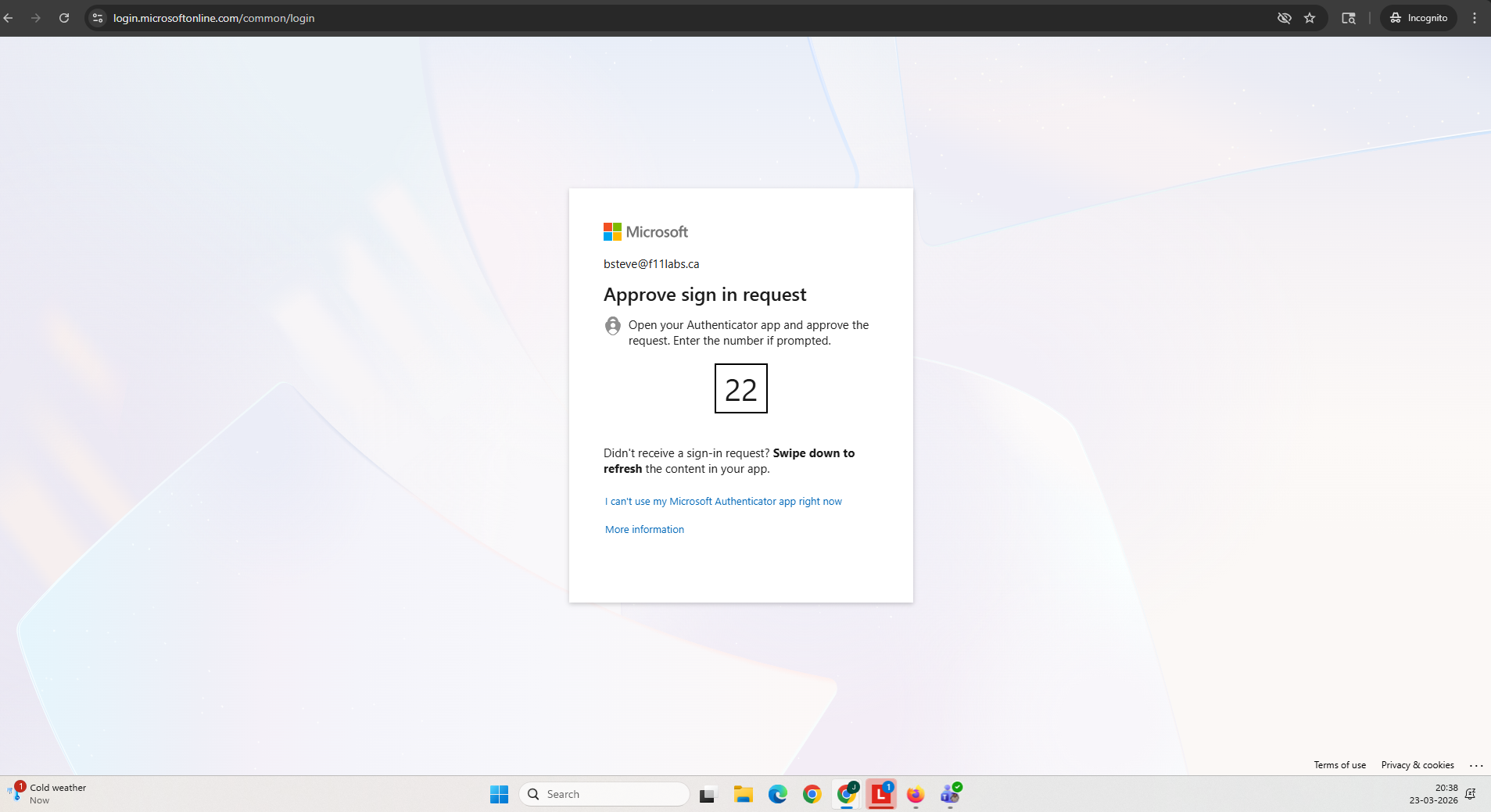Click "I can't use my Microsoft Authenticator app" link
Screen dimensions: 1491x812
(x=723, y=502)
